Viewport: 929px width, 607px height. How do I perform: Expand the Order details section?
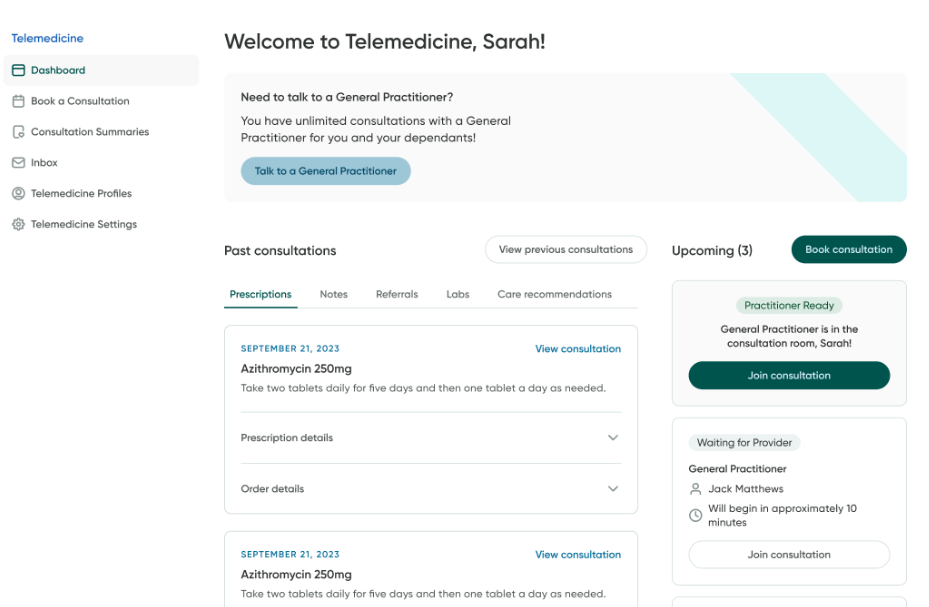[x=611, y=489]
